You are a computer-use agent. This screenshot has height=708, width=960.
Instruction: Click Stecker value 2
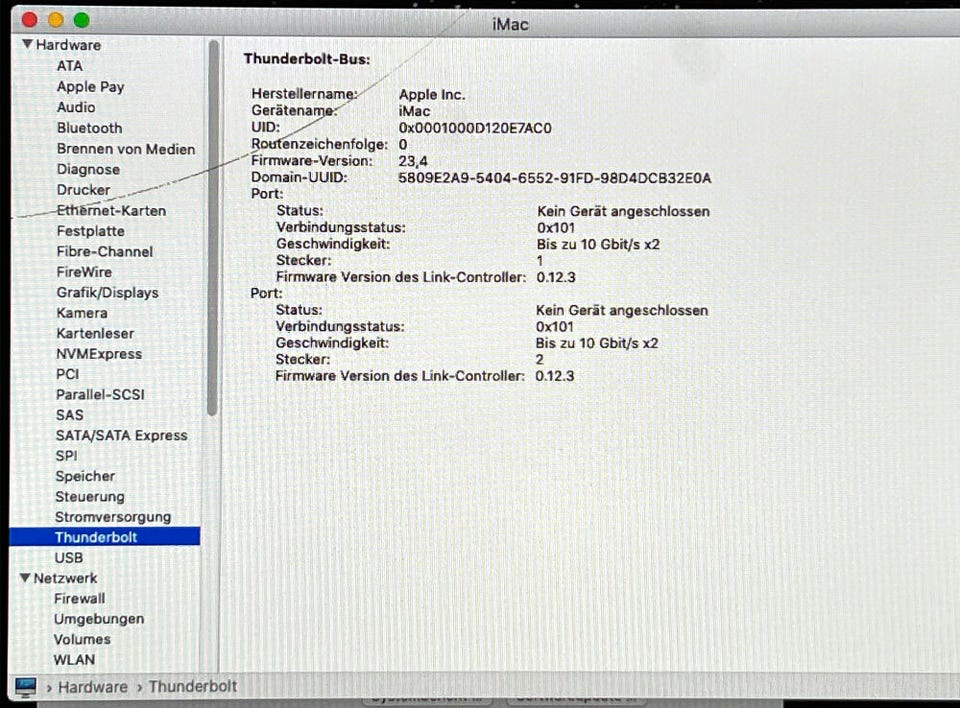point(539,360)
